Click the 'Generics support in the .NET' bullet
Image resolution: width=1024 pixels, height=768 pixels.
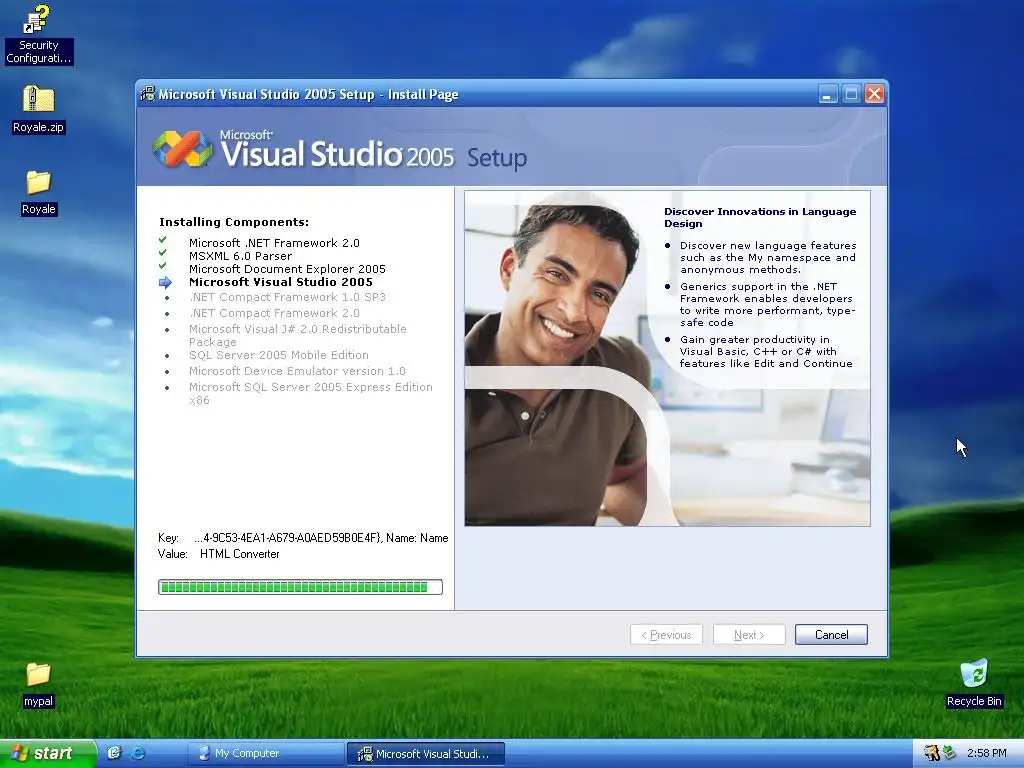(x=767, y=304)
